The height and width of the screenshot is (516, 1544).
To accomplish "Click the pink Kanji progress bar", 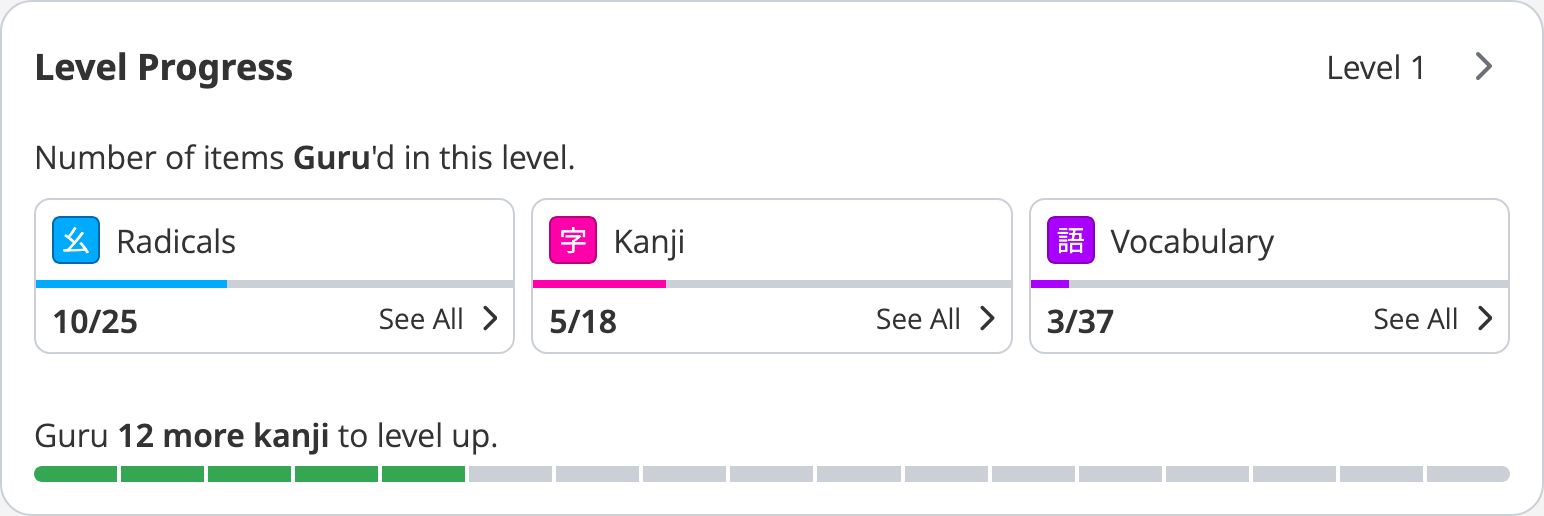I will [599, 284].
